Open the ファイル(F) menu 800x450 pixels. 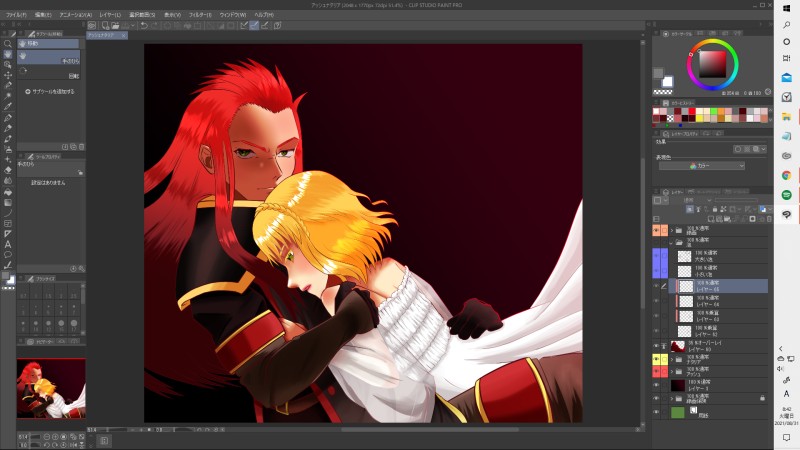[x=16, y=15]
